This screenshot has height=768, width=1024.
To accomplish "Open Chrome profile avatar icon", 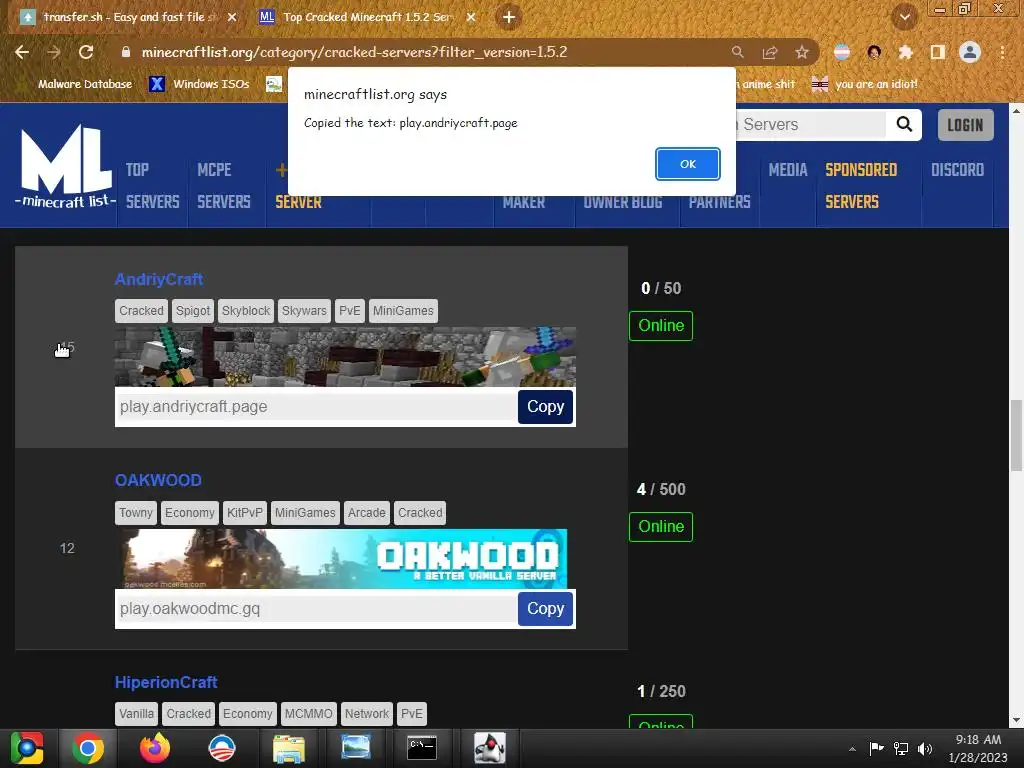I will coord(970,52).
